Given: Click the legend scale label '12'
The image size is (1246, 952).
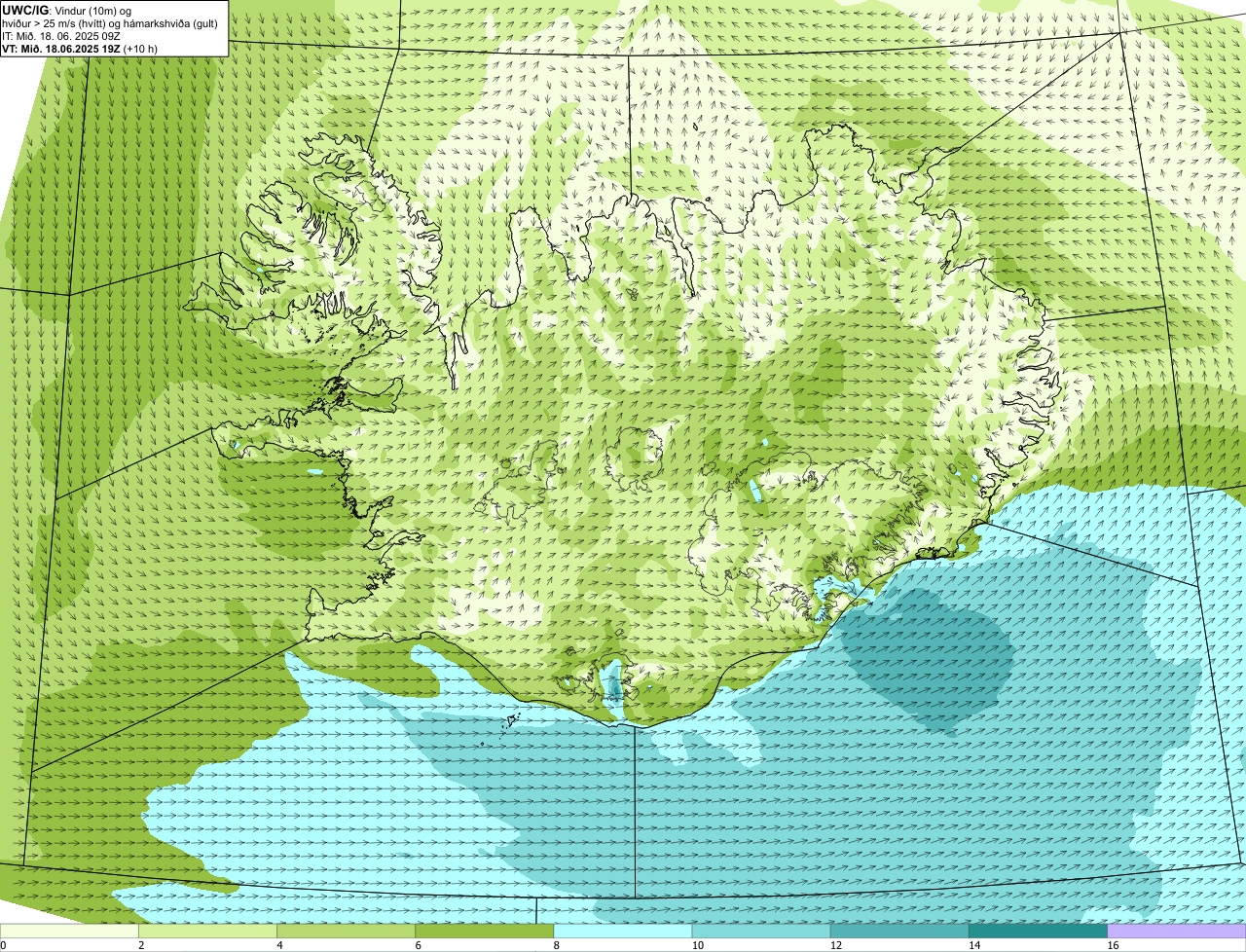Looking at the screenshot, I should point(835,945).
